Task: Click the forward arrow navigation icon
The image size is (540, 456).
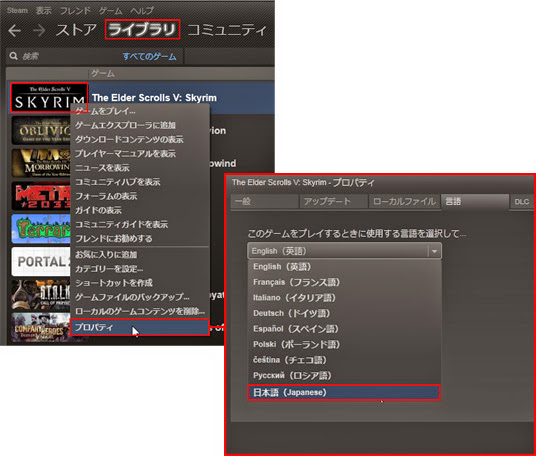Action: (39, 31)
